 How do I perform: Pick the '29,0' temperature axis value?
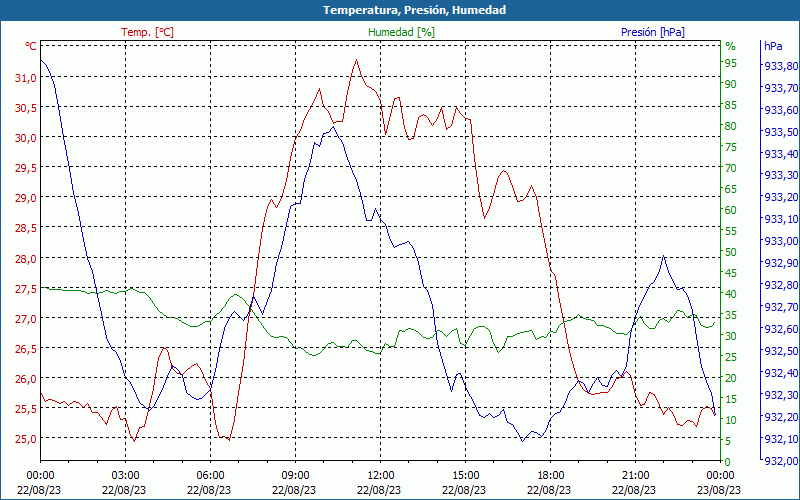point(26,197)
